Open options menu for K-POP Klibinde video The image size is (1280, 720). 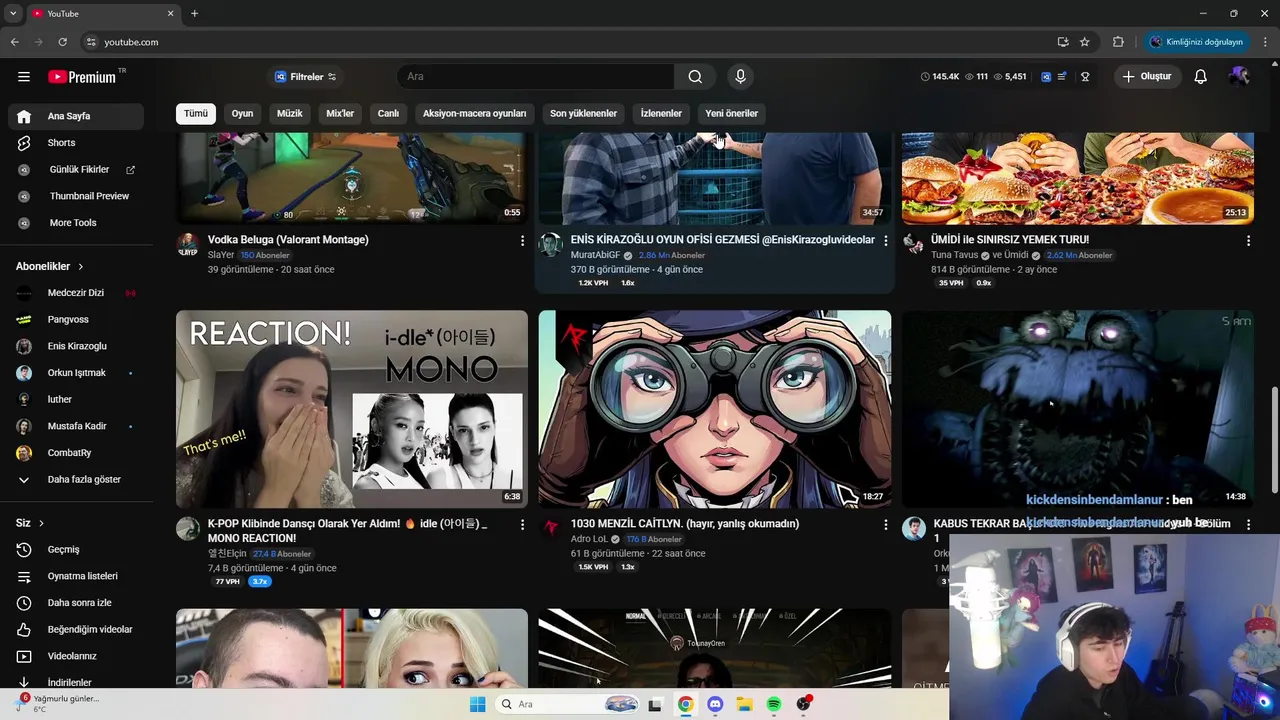click(x=522, y=525)
